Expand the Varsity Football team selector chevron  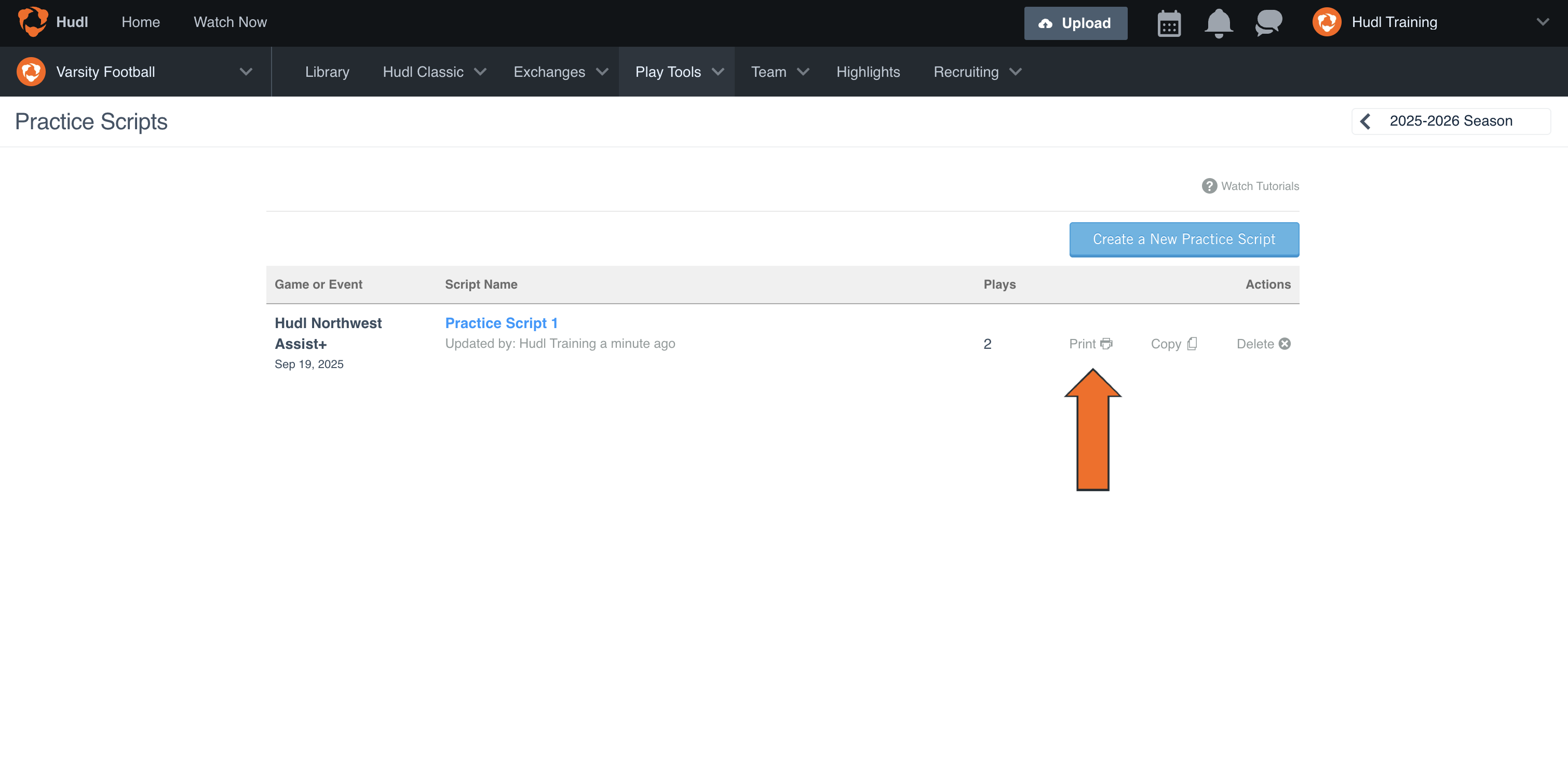[x=245, y=72]
